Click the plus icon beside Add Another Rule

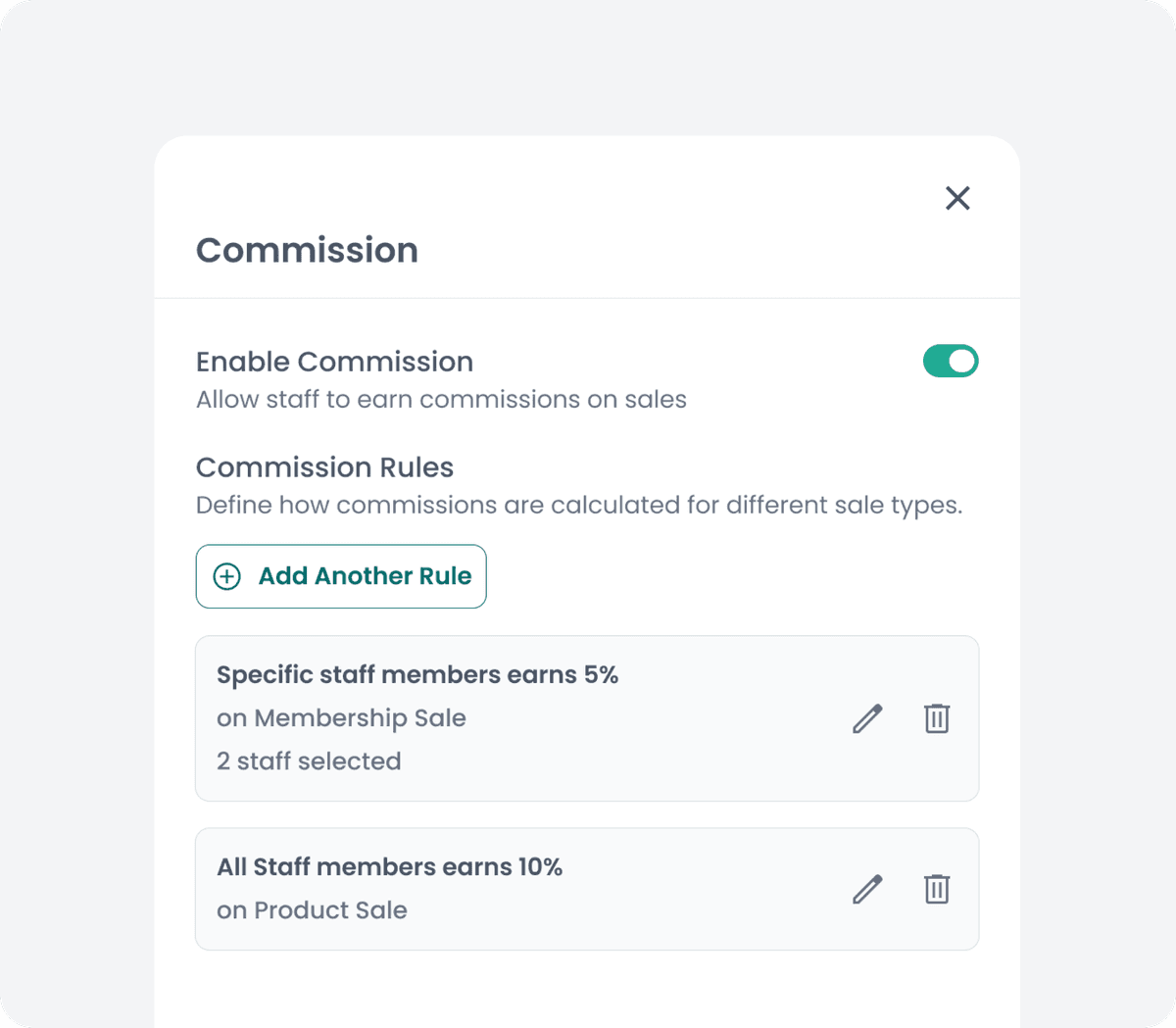pos(225,576)
